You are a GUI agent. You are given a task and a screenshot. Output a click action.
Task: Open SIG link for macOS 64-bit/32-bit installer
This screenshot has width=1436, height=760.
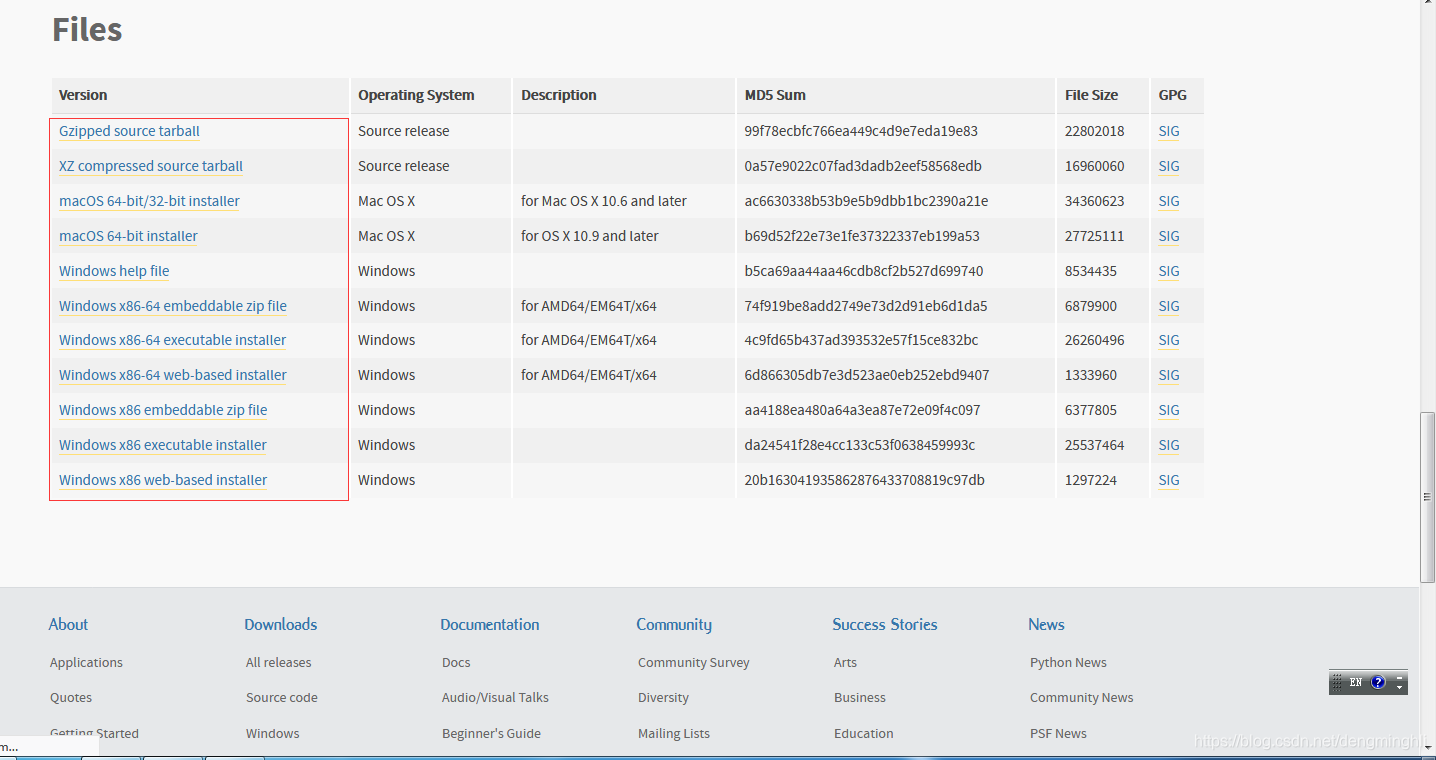pyautogui.click(x=1169, y=201)
